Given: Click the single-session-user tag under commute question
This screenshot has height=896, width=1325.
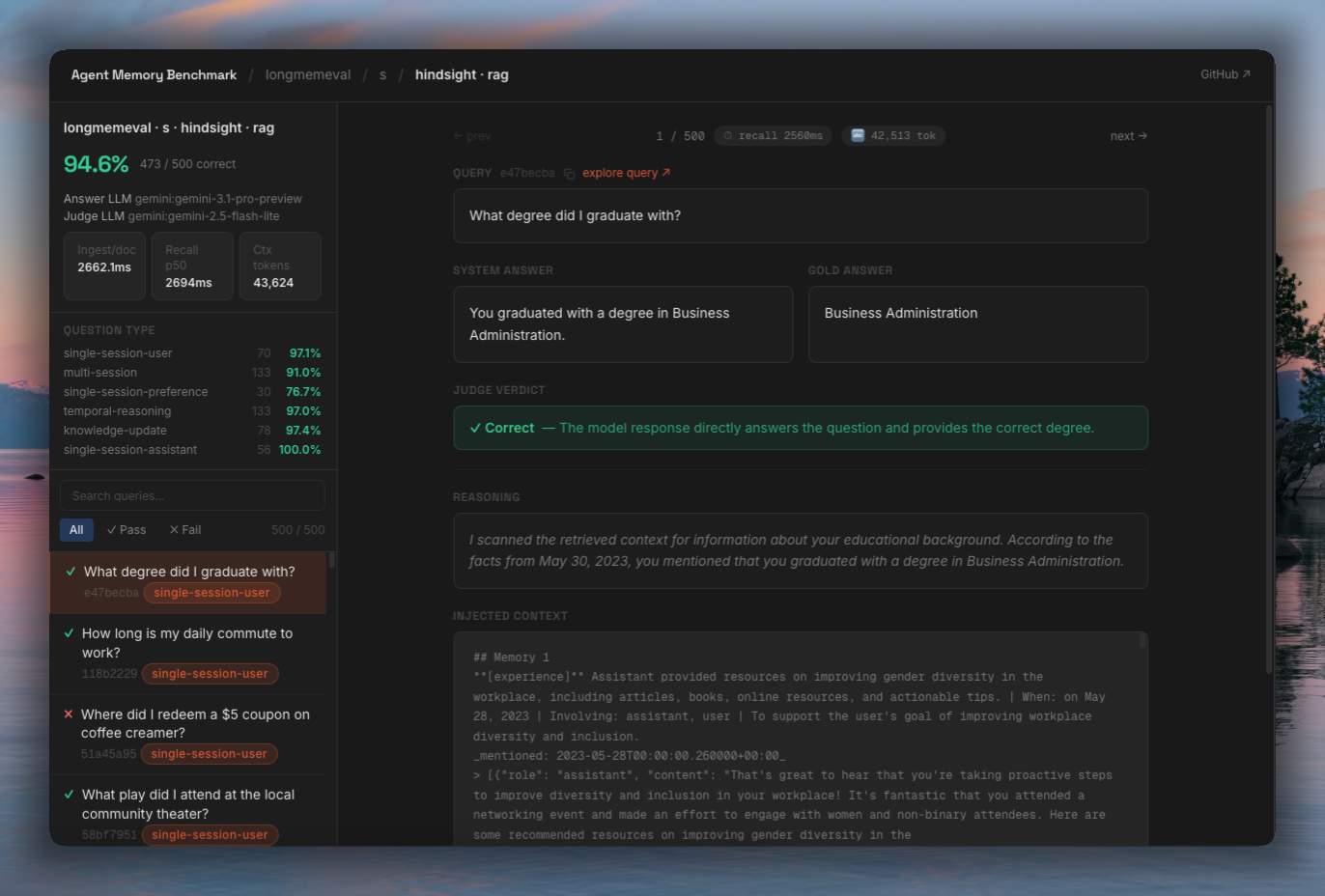Looking at the screenshot, I should coord(210,674).
